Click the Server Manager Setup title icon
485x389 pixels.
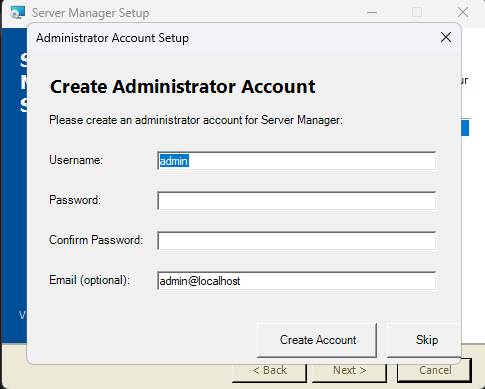(x=17, y=13)
